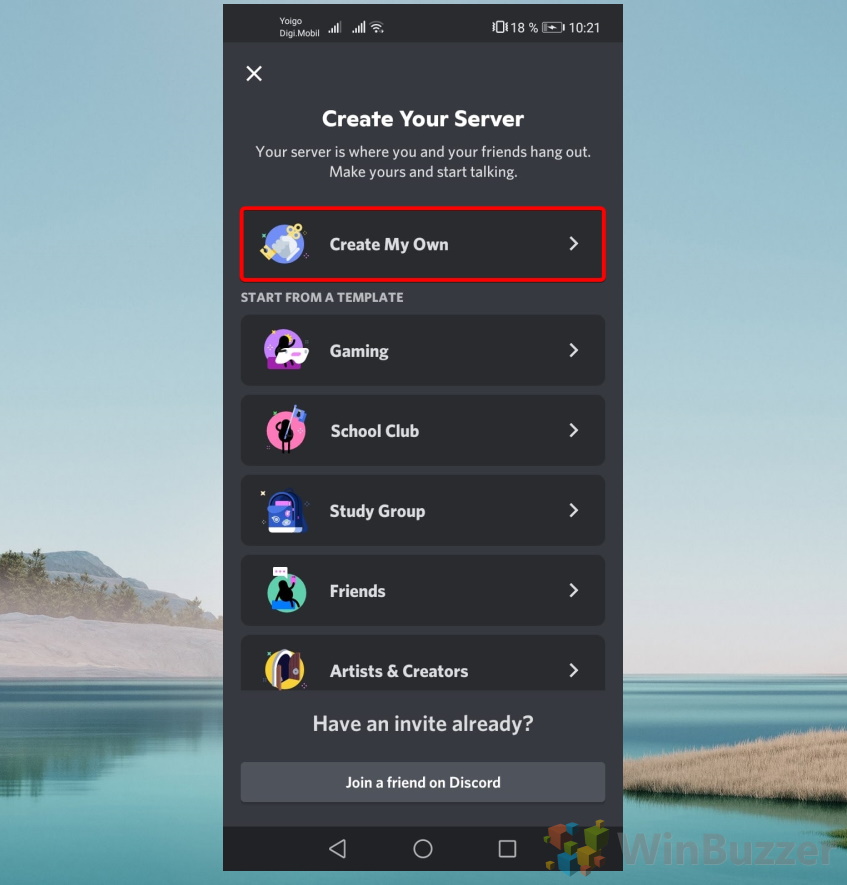Open chevron arrow on Create My Own row
This screenshot has width=847, height=885.
pos(573,244)
